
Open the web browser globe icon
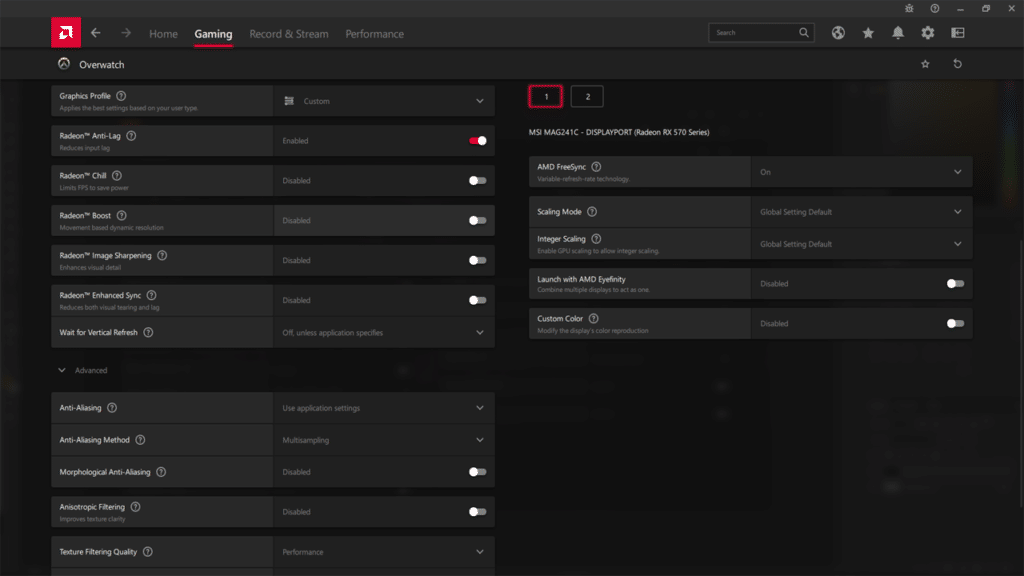[x=838, y=33]
